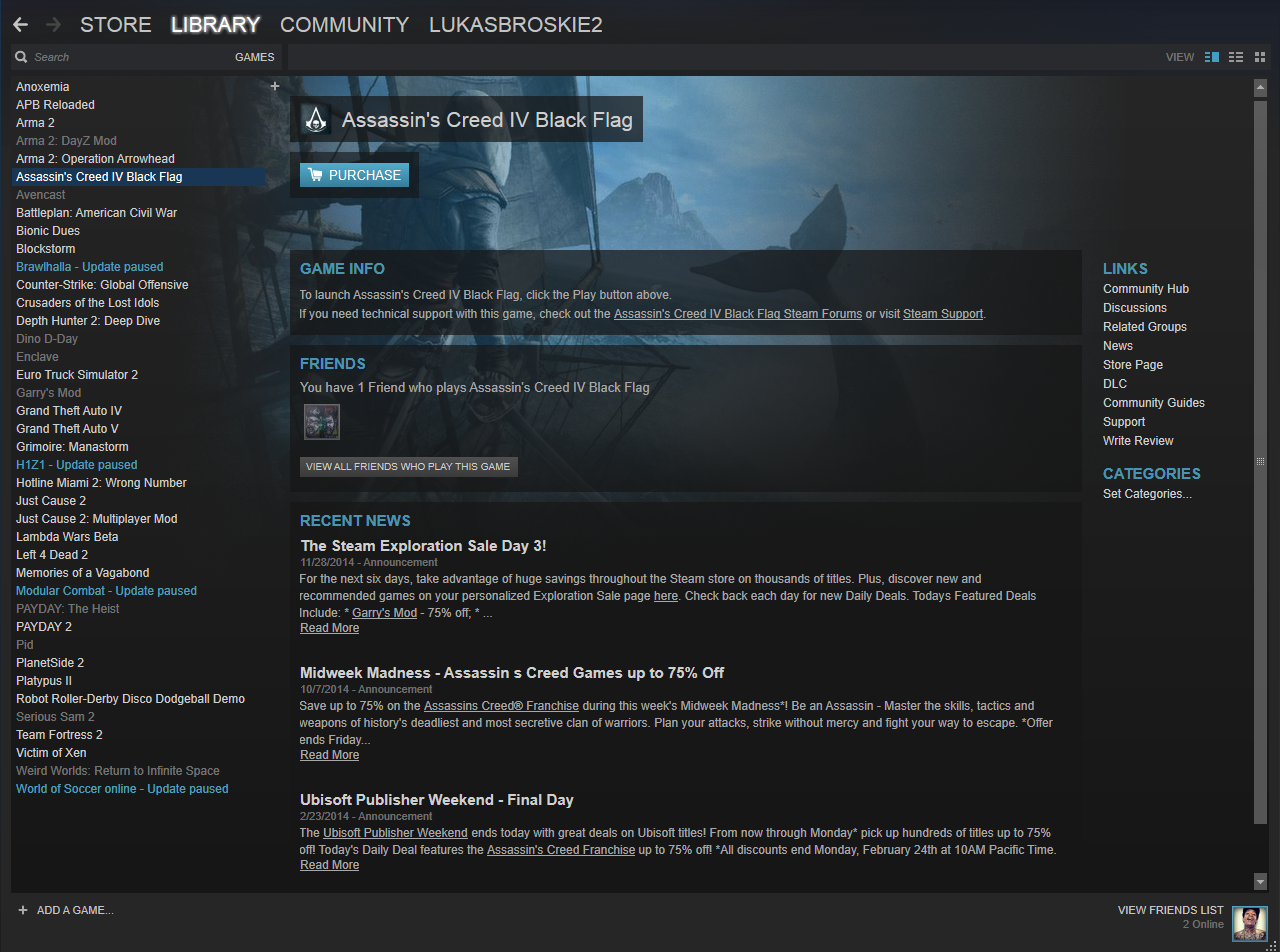Open the profile avatar at bottom right
The width and height of the screenshot is (1280, 952).
click(x=1250, y=923)
